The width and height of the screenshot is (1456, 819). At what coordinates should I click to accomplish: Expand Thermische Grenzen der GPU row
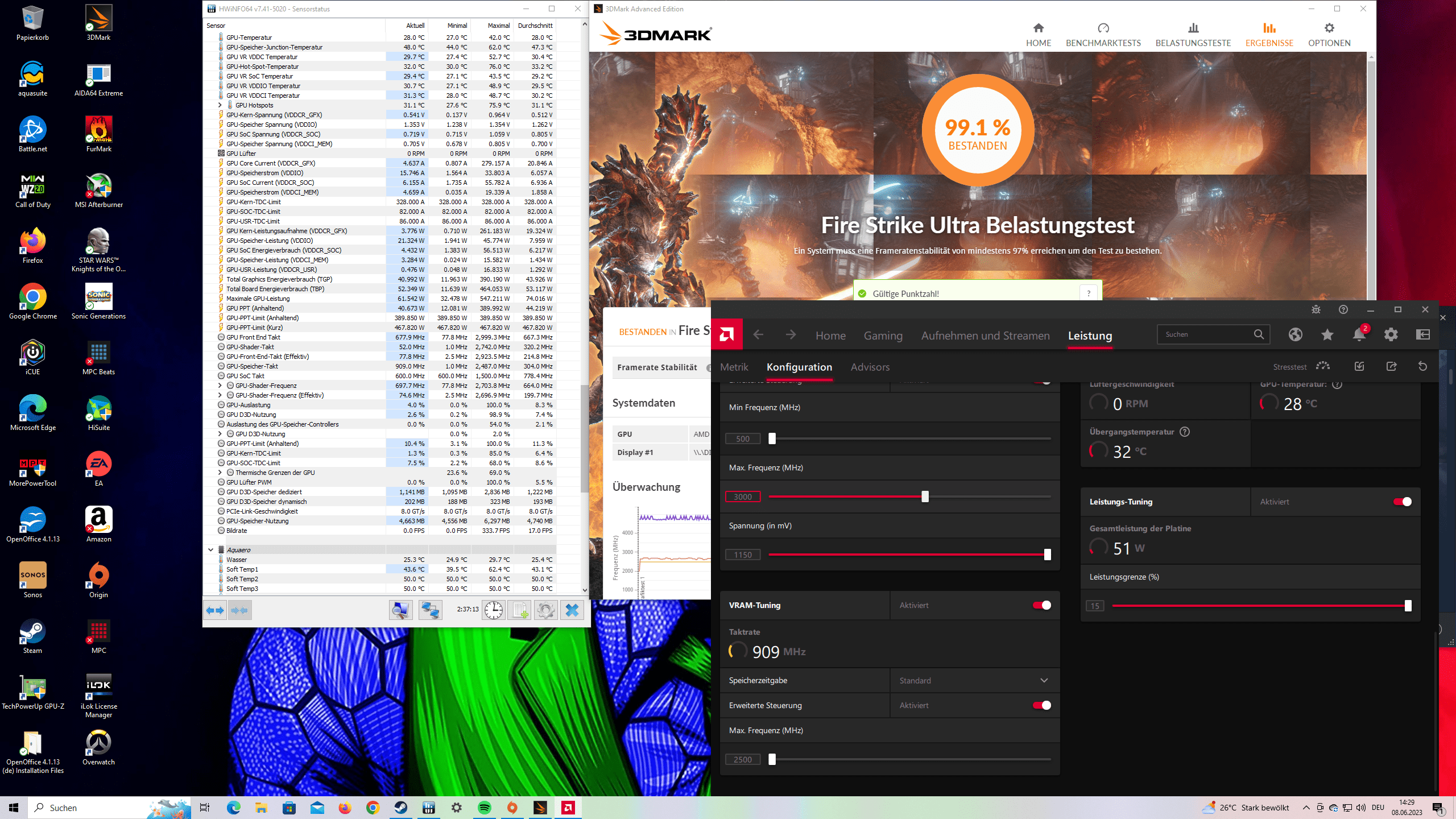220,473
